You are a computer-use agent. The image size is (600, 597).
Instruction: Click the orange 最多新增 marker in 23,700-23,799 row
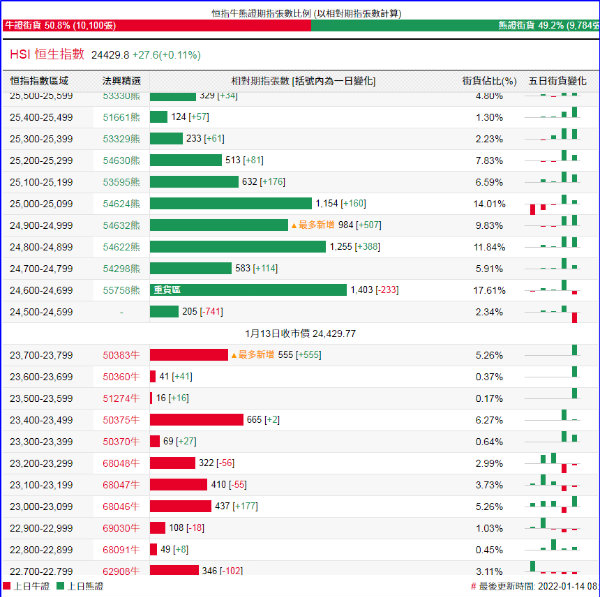[253, 355]
